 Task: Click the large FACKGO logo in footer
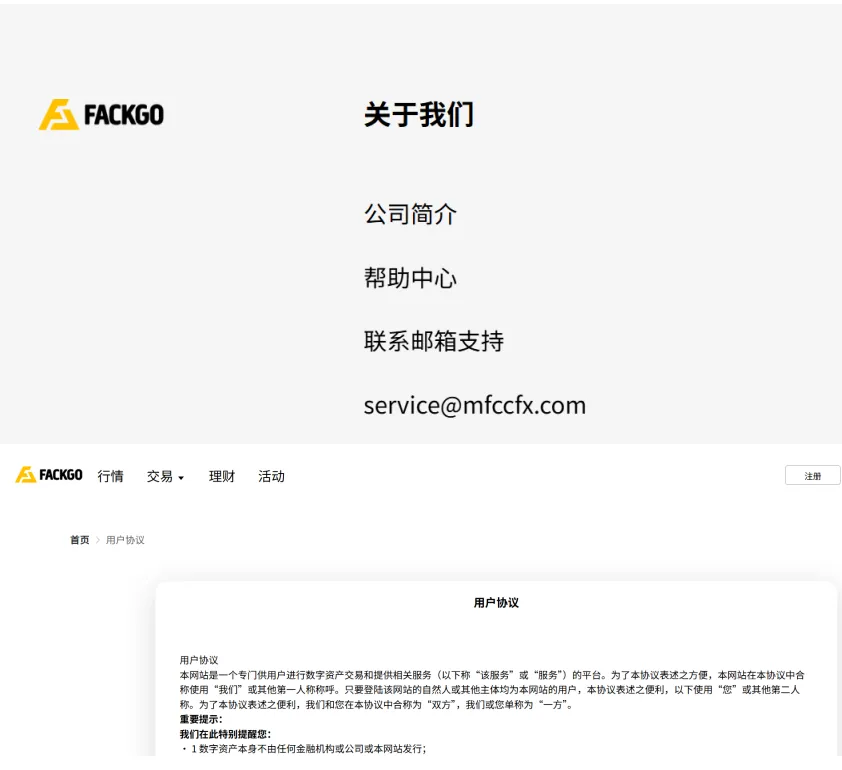101,114
